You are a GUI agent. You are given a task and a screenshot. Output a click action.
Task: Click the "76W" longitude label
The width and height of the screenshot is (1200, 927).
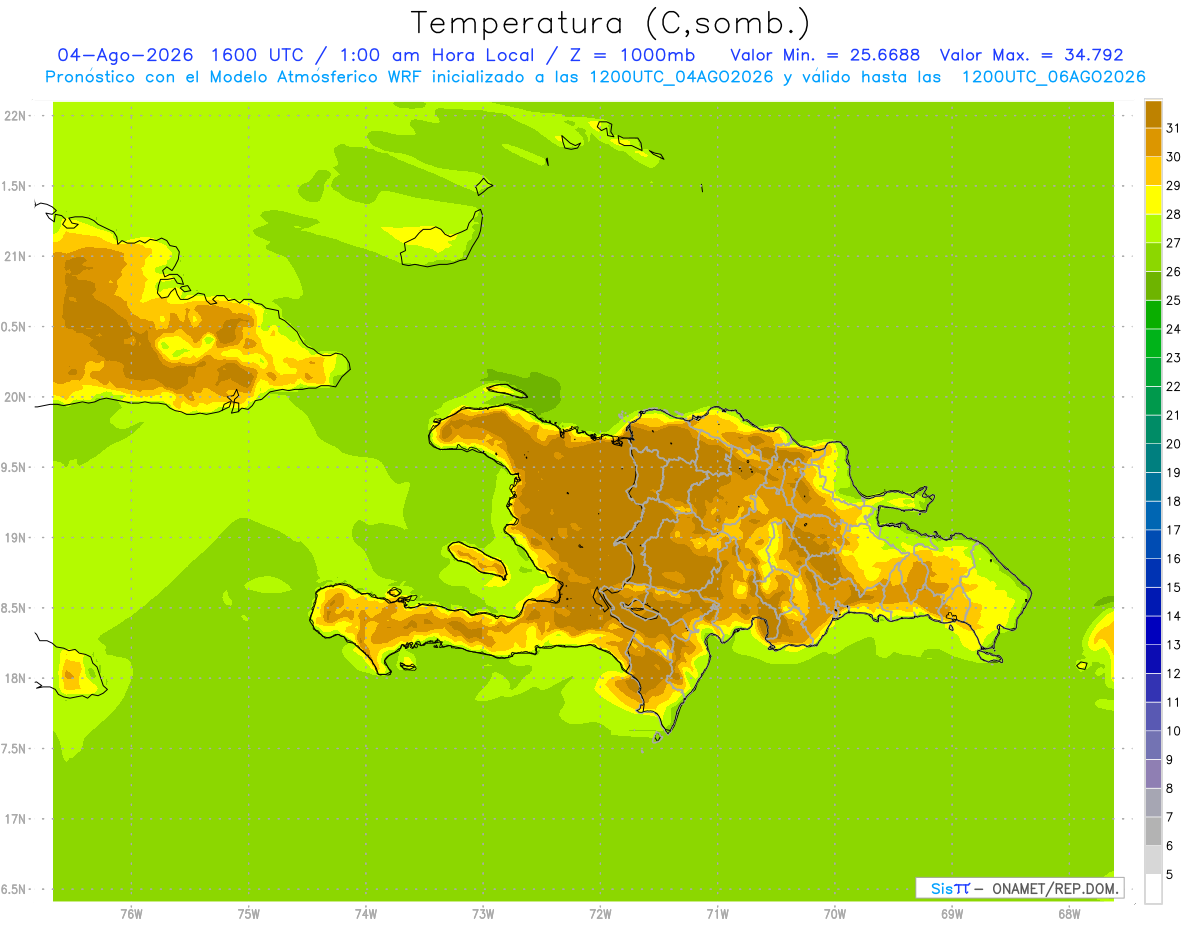[131, 914]
